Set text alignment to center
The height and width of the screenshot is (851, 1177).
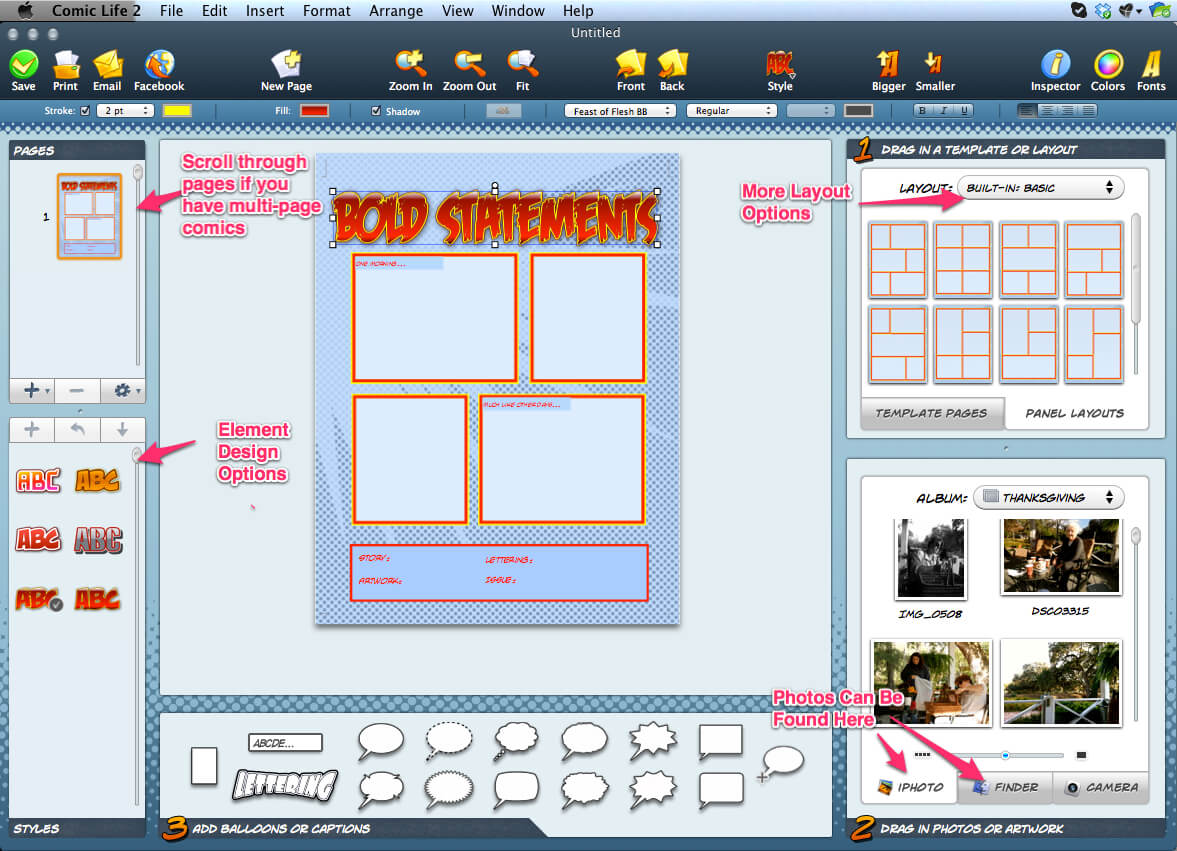coord(1046,110)
